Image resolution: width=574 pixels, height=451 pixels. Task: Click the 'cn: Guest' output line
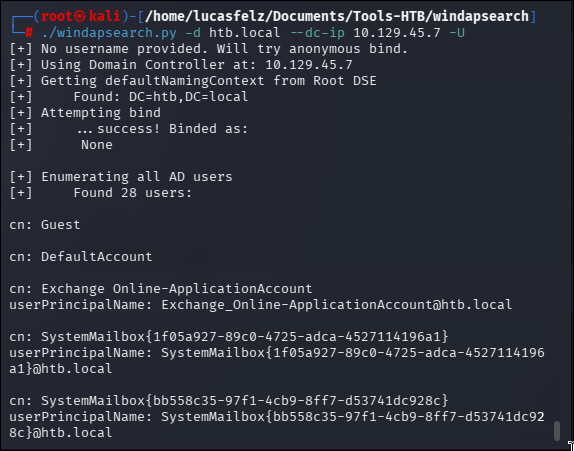pos(45,224)
